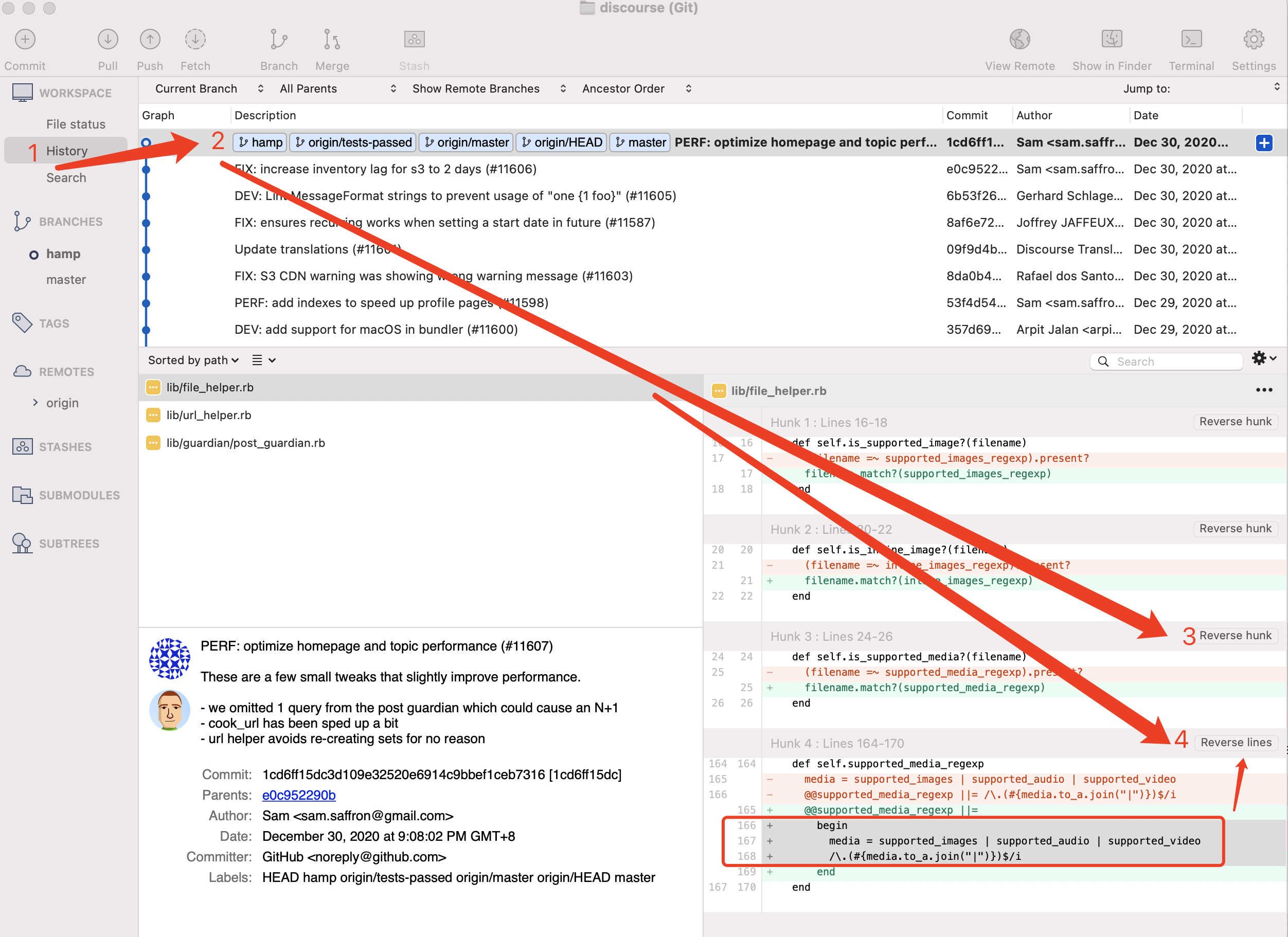The image size is (1288, 937).
Task: Click the TAGS sidebar icon
Action: [x=22, y=323]
